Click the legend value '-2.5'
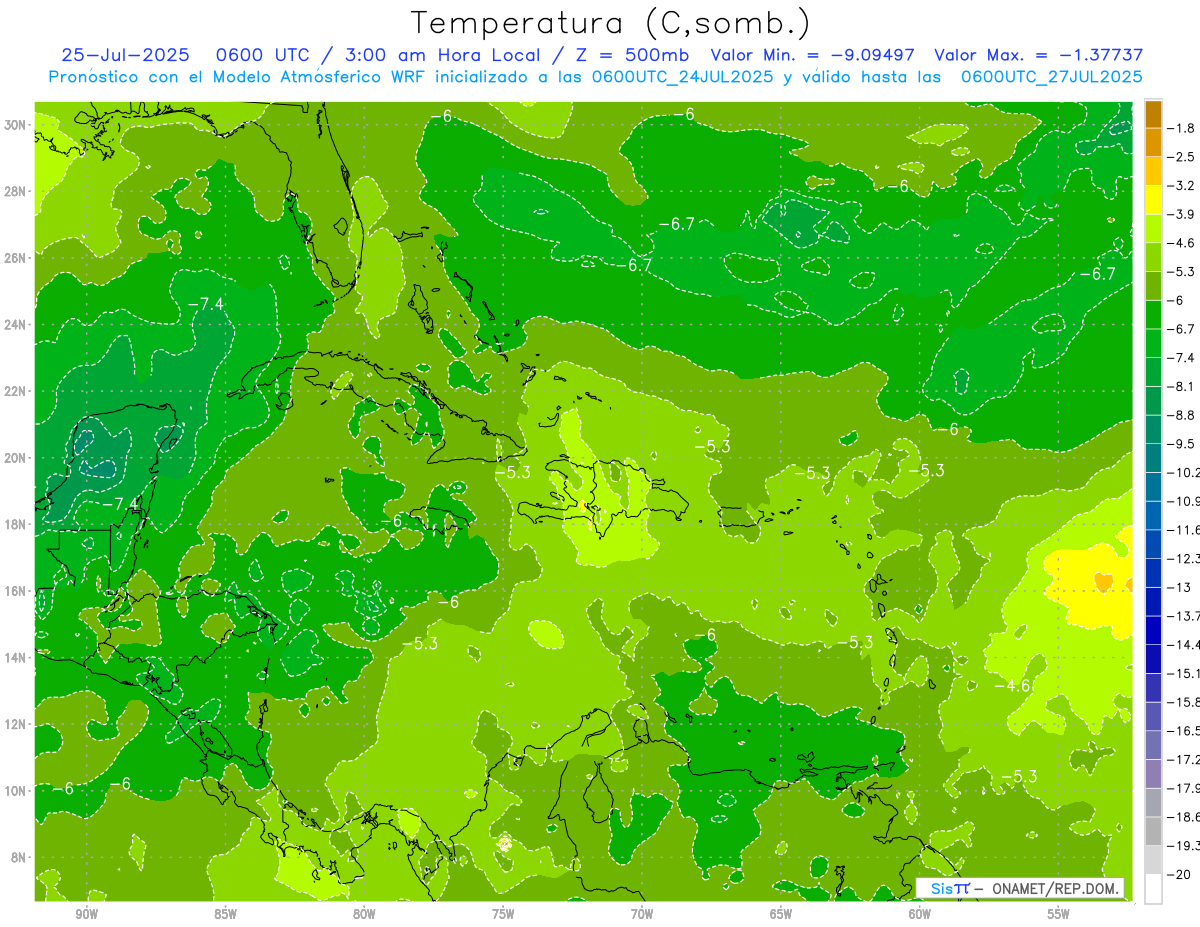1200x927 pixels. coord(1181,157)
